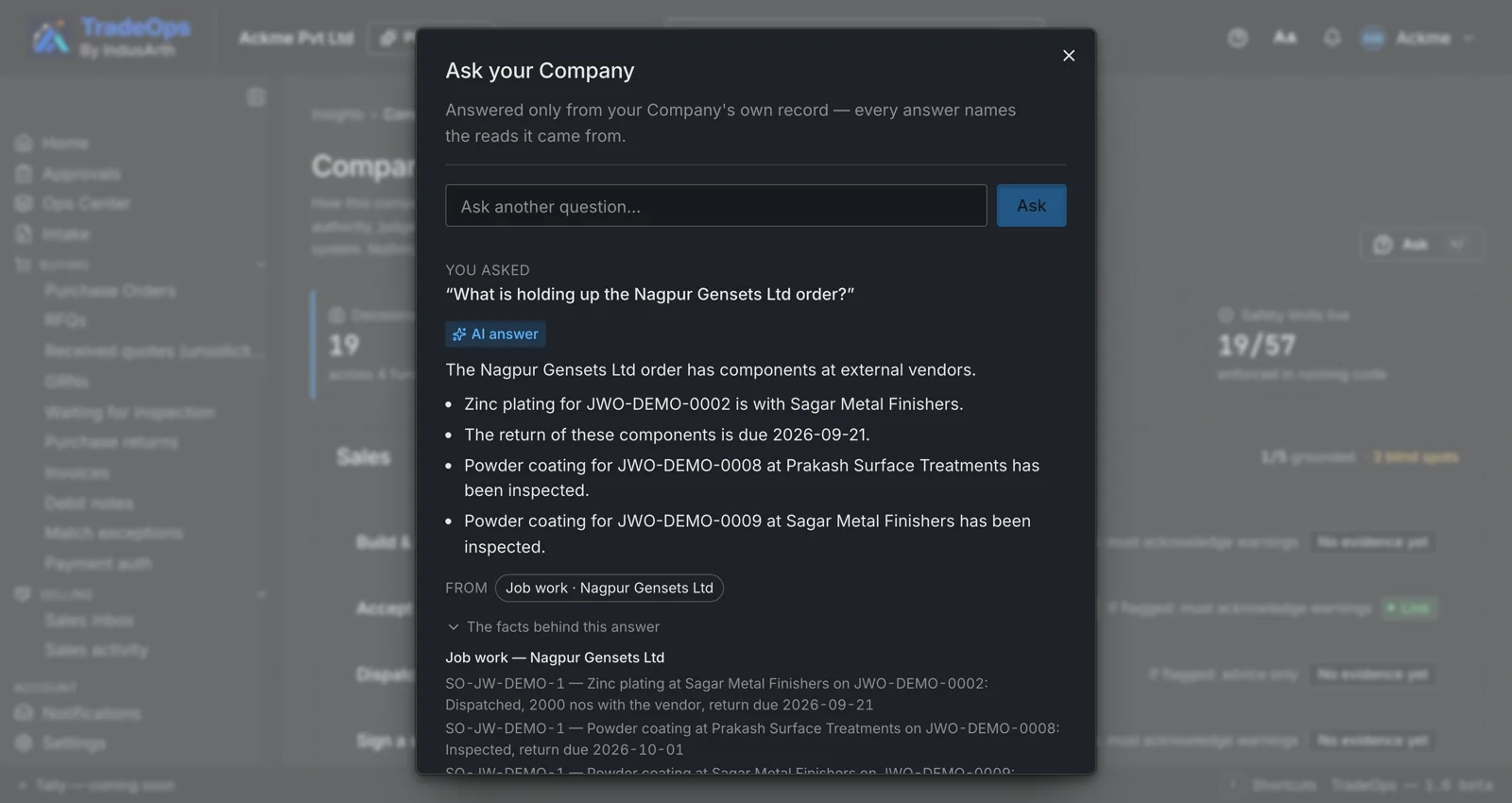The width and height of the screenshot is (1512, 803).
Task: Collapse 'The facts behind this answer' section
Action: click(x=554, y=627)
